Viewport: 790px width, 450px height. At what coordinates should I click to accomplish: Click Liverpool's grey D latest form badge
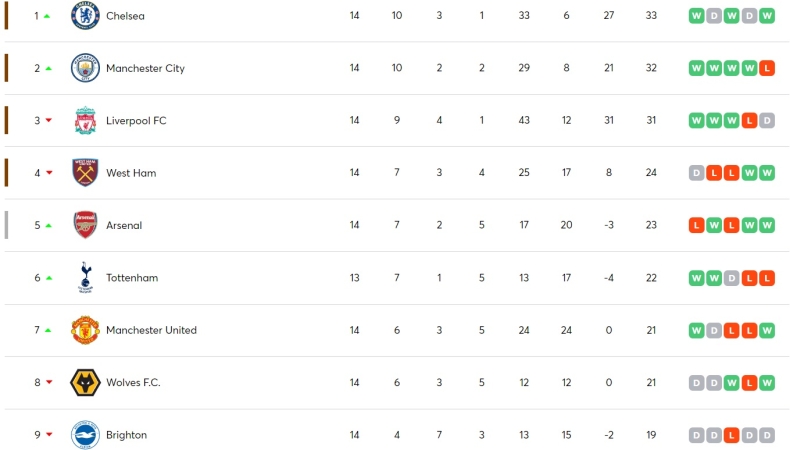click(767, 121)
